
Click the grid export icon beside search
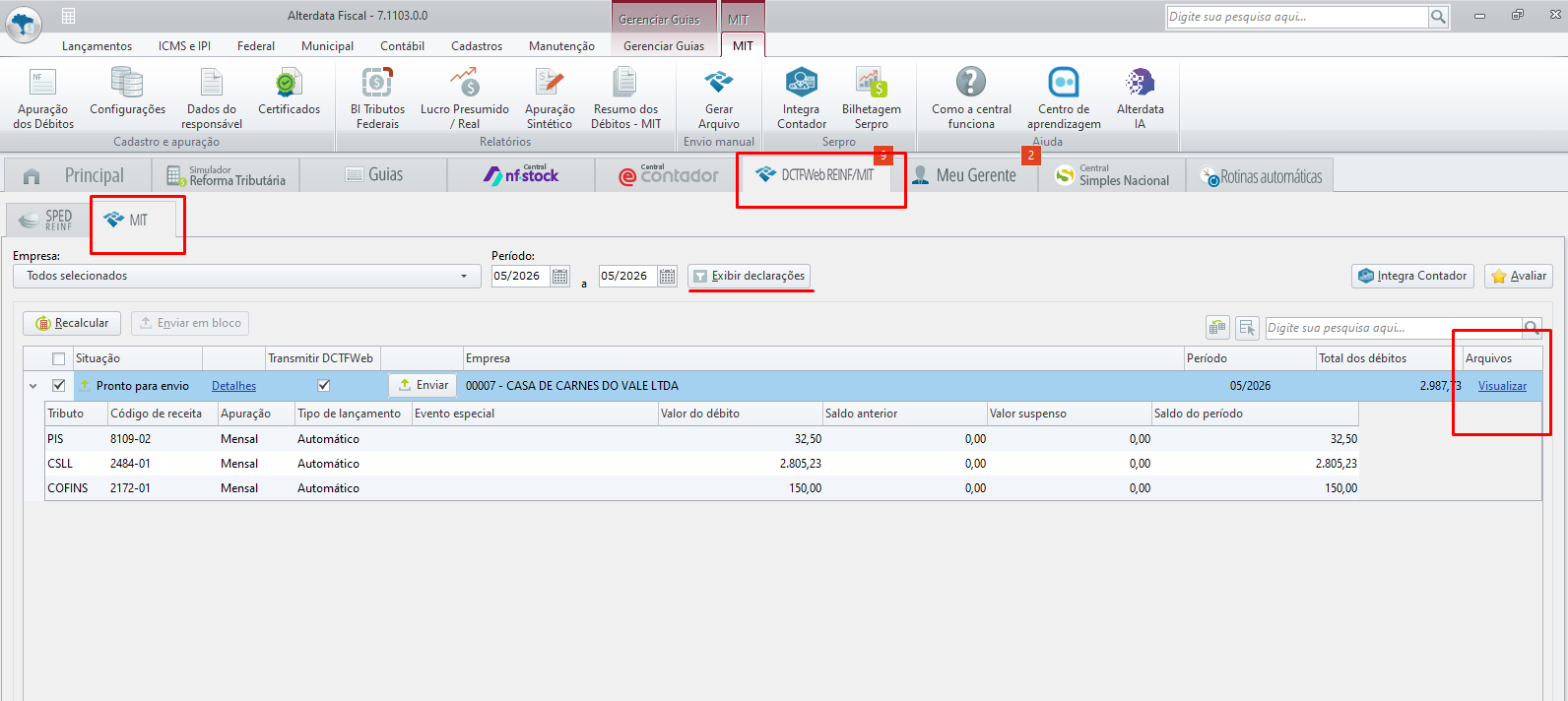click(1217, 328)
